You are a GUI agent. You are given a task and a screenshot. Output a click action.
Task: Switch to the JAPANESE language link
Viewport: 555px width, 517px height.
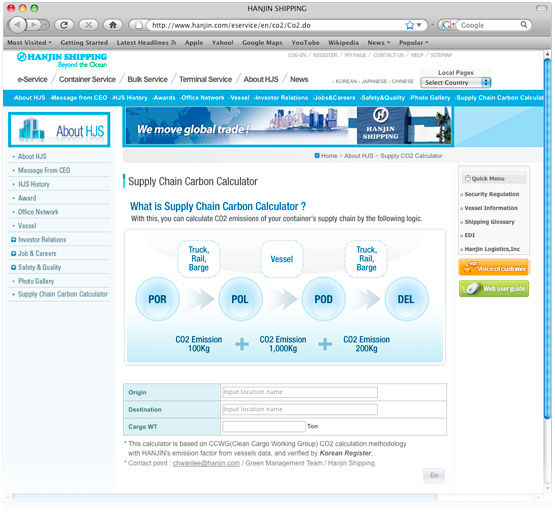point(374,81)
